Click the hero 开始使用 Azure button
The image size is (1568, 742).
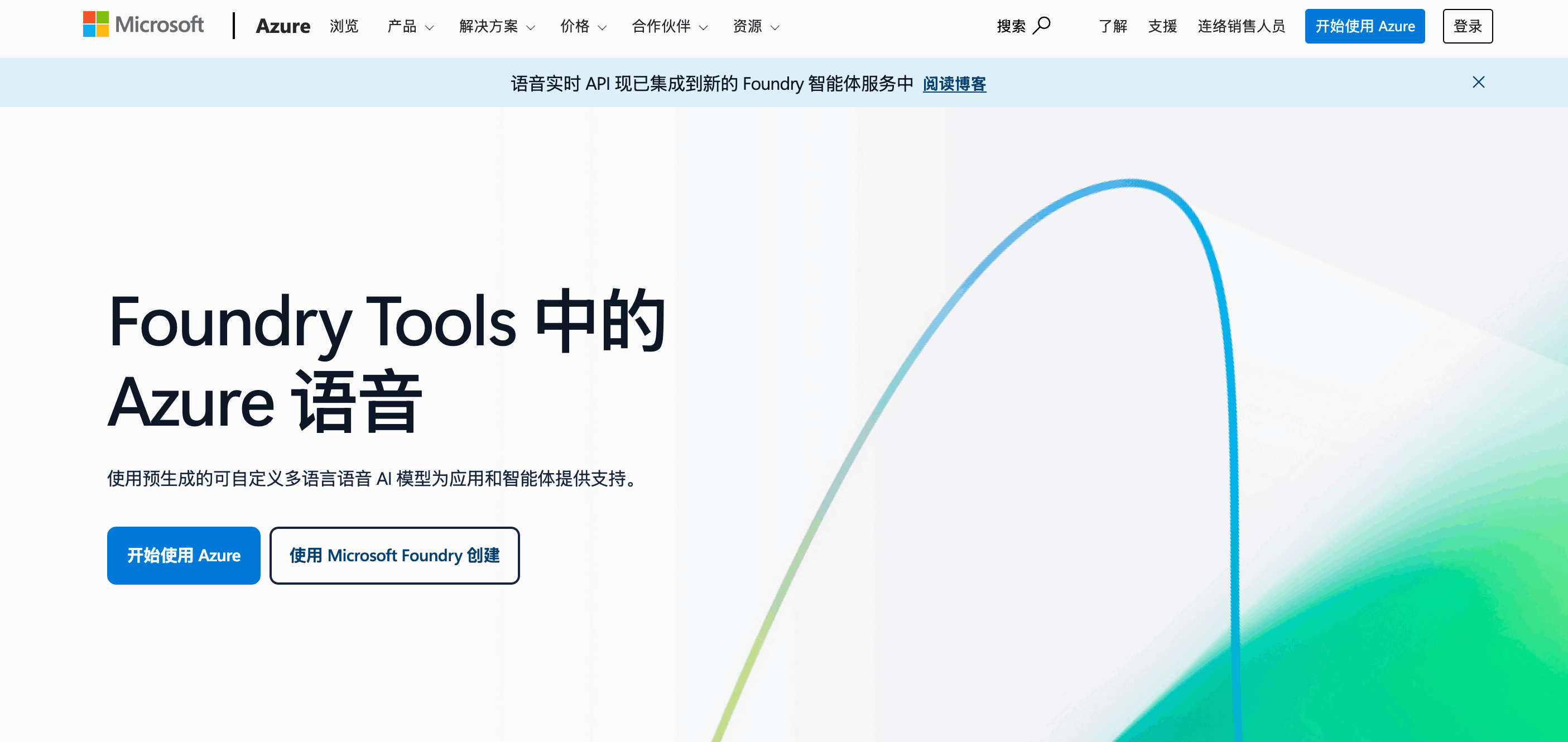click(x=184, y=555)
